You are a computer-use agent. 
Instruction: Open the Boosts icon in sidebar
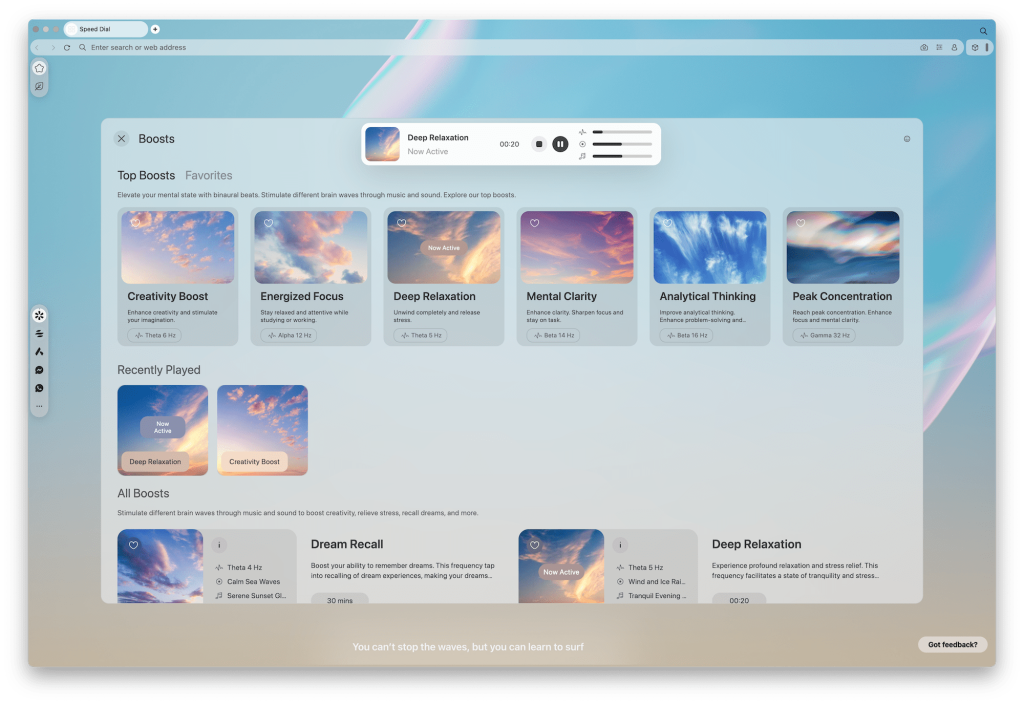coord(39,316)
